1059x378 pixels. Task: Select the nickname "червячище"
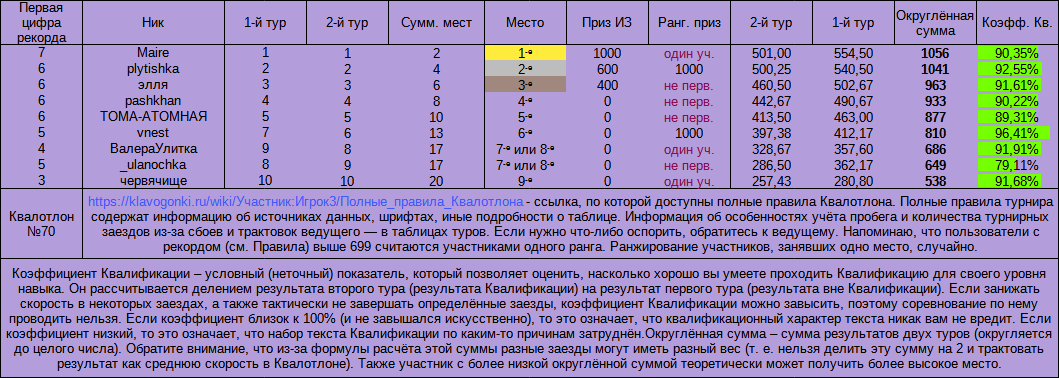click(x=153, y=181)
